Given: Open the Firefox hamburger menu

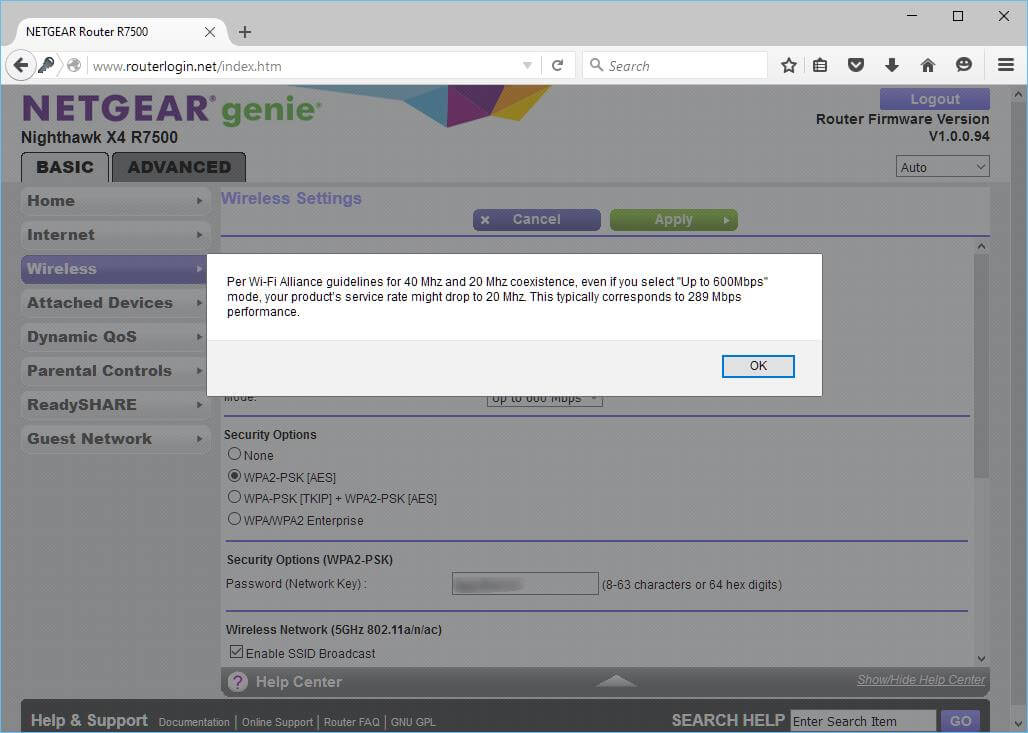Looking at the screenshot, I should [1006, 66].
